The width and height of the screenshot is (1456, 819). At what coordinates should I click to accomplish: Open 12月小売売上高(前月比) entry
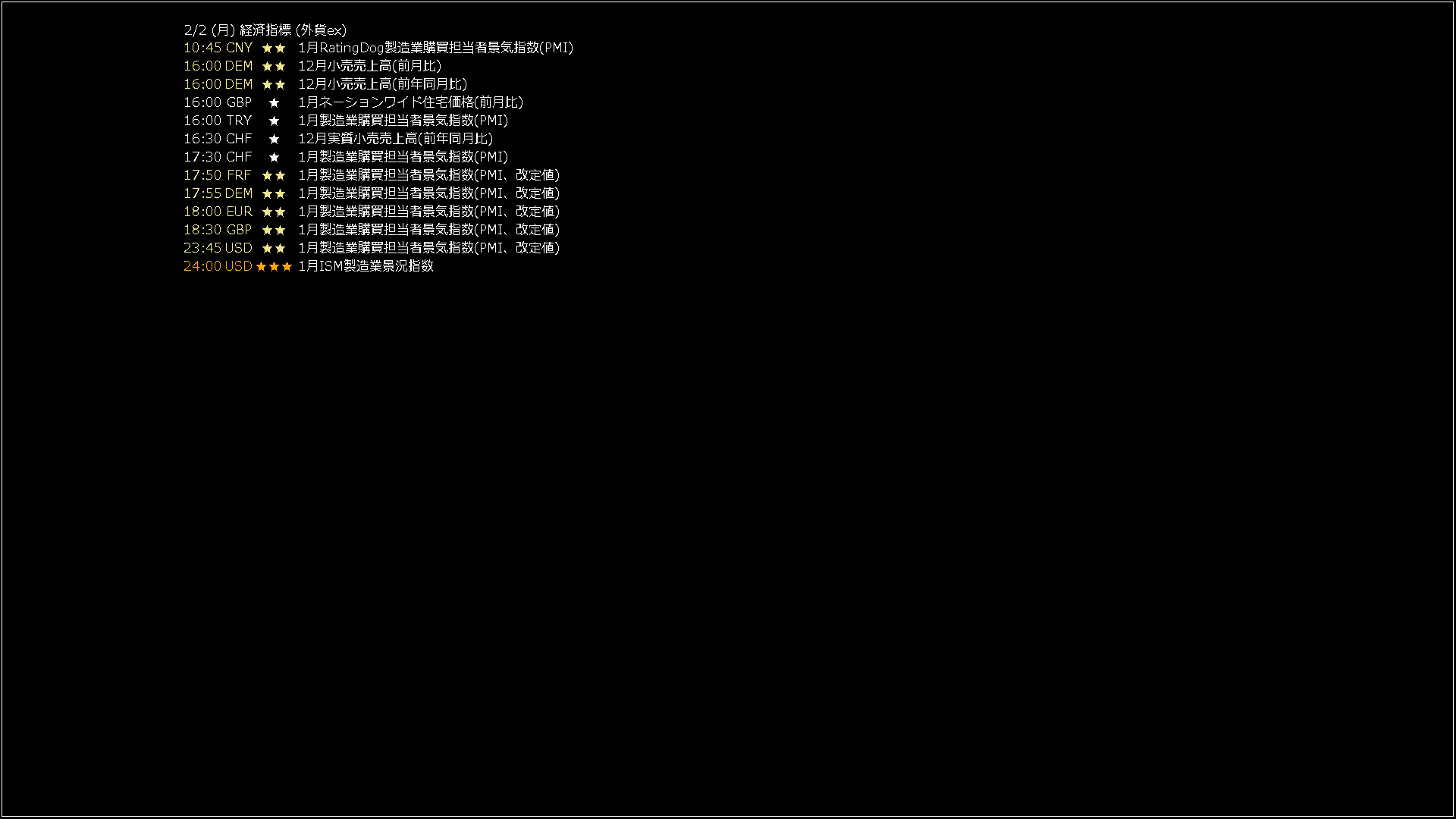(x=369, y=66)
